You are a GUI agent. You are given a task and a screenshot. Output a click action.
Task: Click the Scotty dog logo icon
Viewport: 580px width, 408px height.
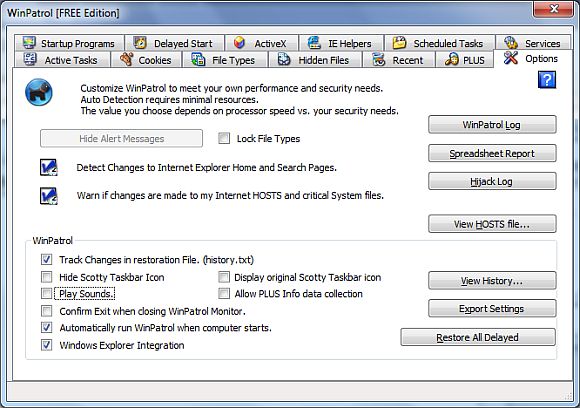39,92
